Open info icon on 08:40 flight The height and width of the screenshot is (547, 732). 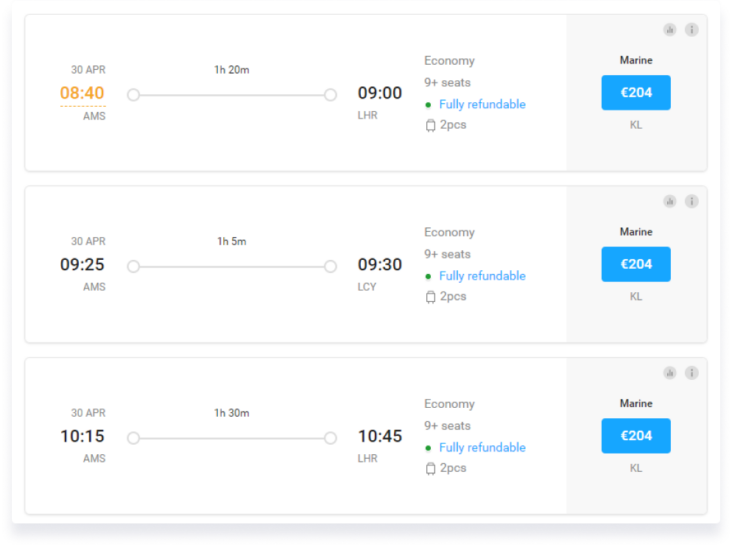(691, 30)
